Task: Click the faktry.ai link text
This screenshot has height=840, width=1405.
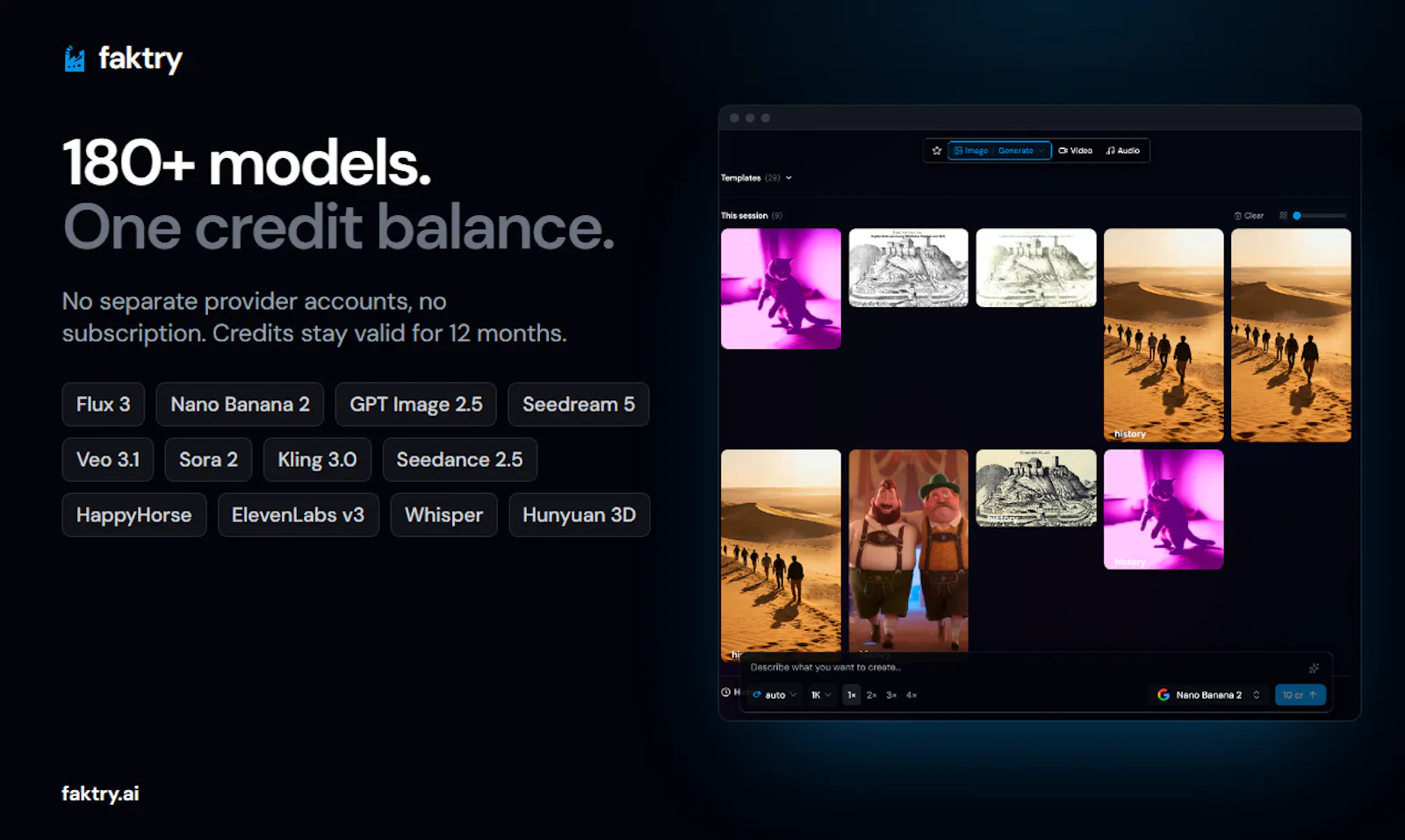Action: point(100,793)
